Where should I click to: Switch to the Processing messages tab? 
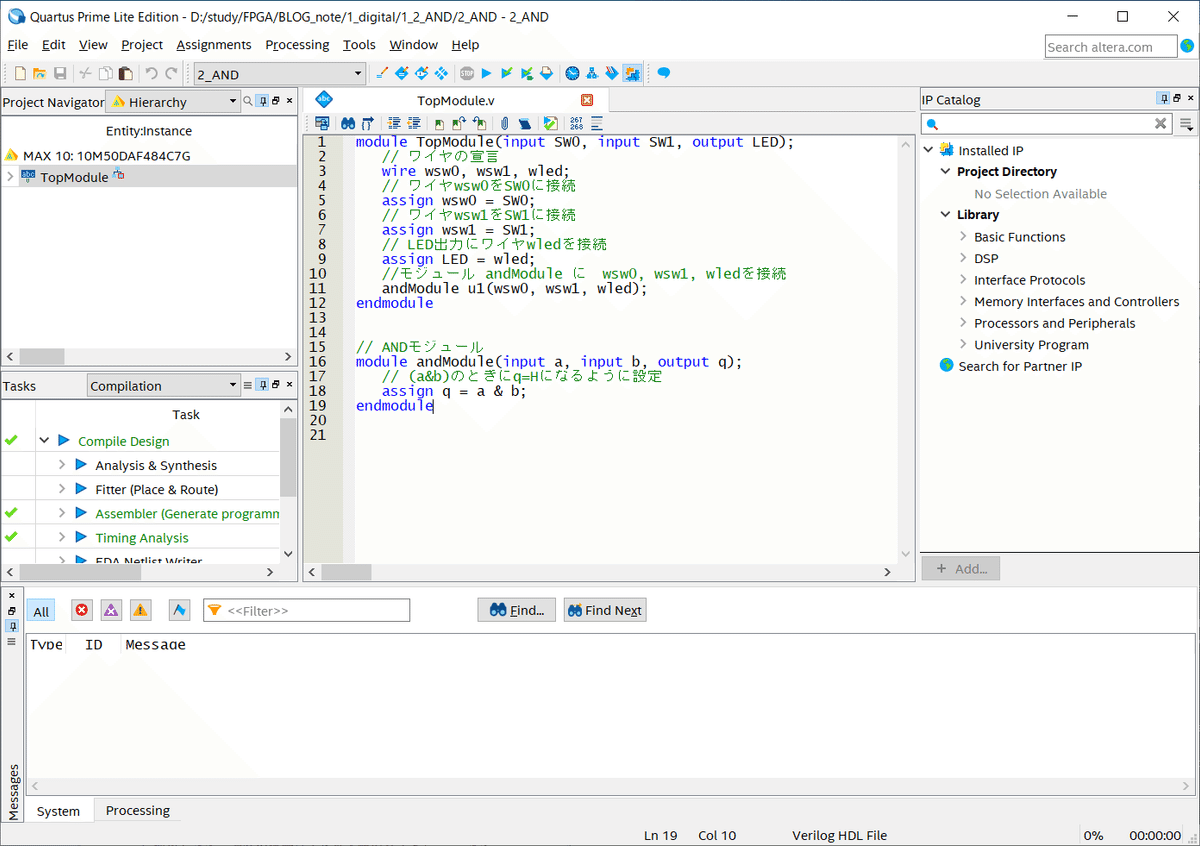pyautogui.click(x=138, y=810)
